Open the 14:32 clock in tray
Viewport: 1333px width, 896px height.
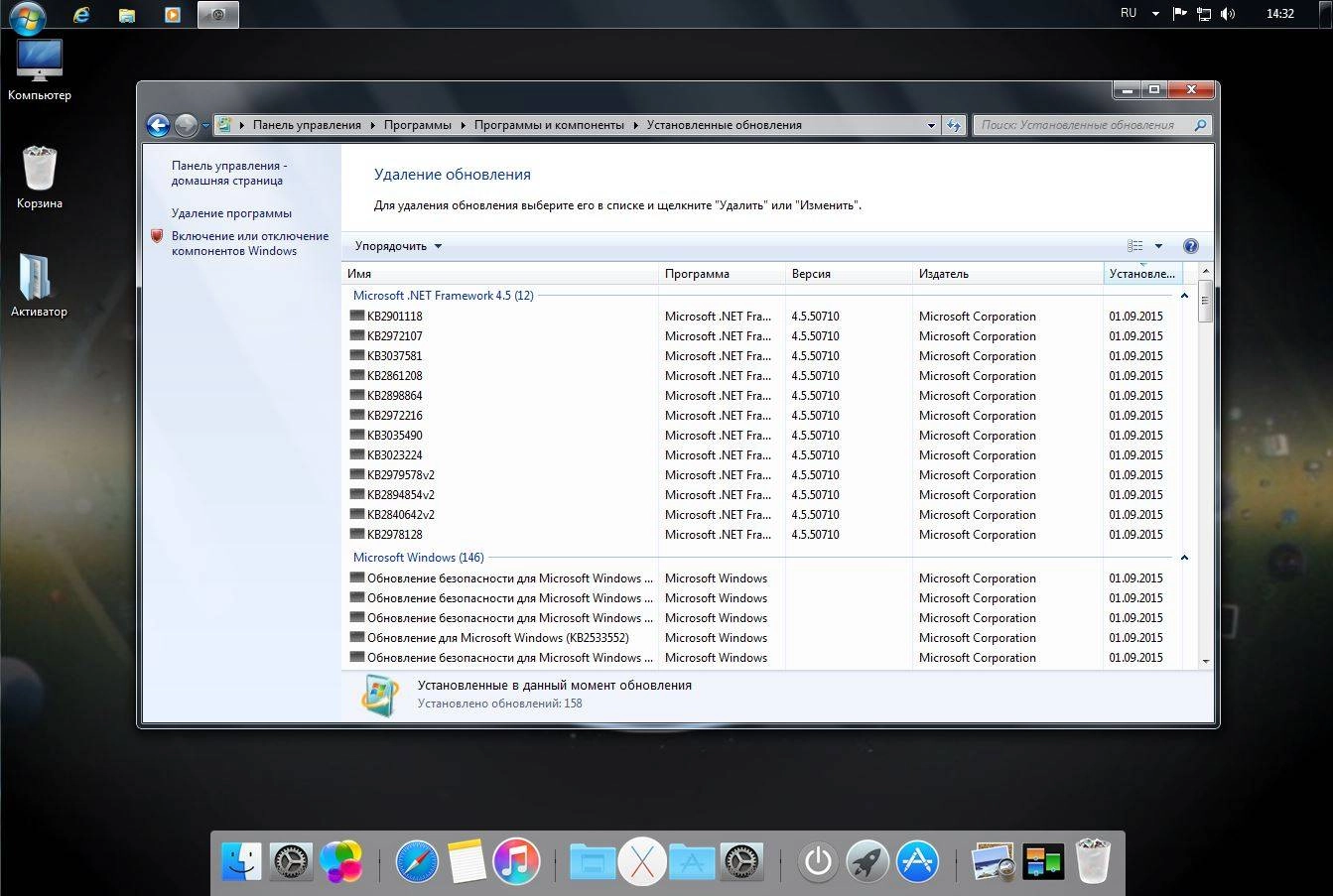click(x=1280, y=14)
